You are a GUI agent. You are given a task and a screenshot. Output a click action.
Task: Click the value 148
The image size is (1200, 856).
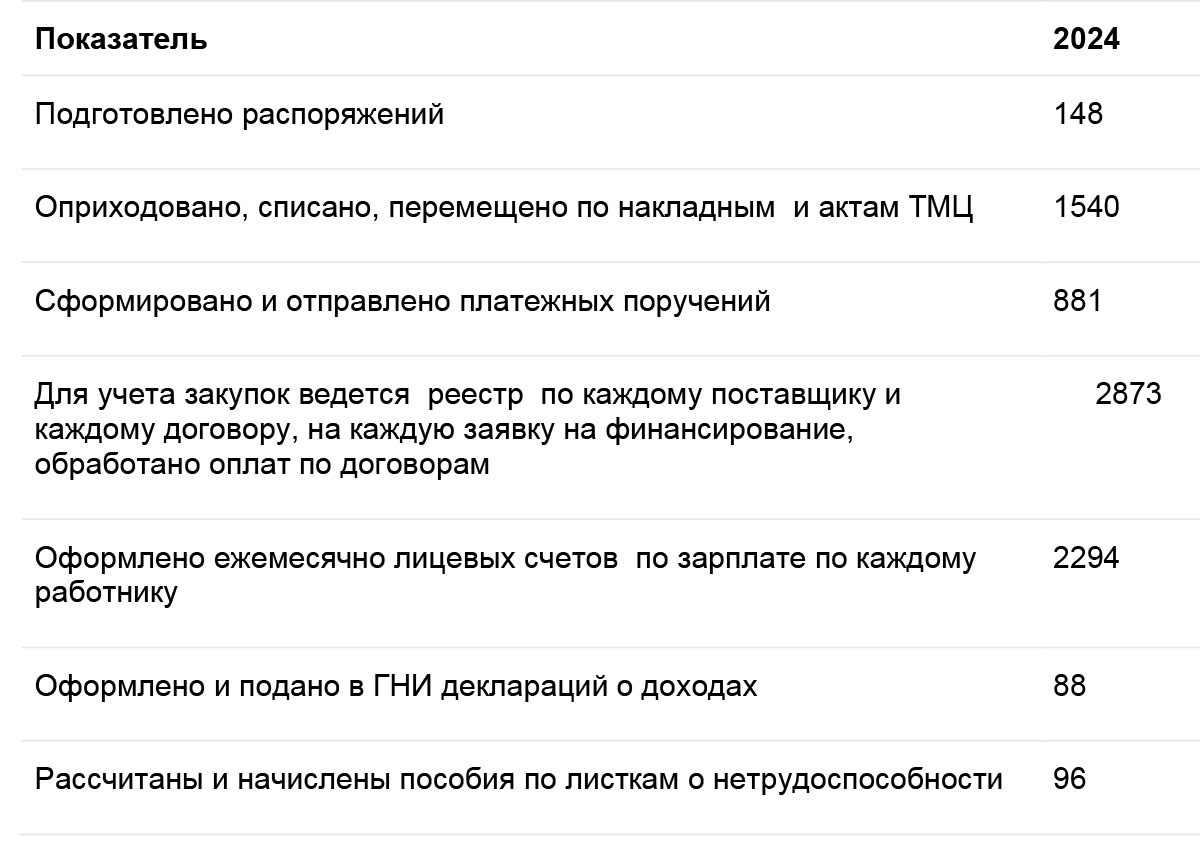(1078, 114)
